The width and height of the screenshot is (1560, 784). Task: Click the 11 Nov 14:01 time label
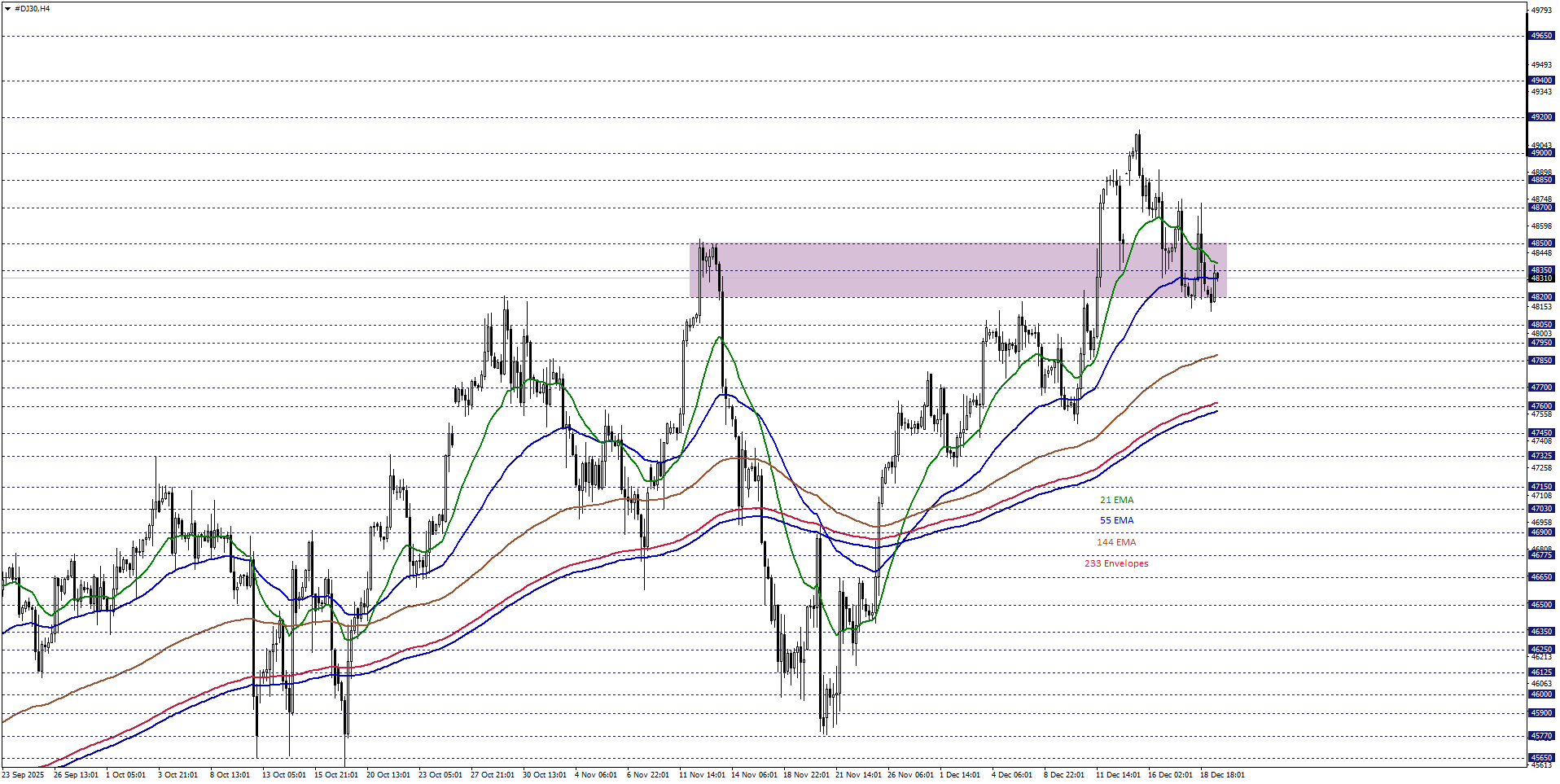coord(702,775)
